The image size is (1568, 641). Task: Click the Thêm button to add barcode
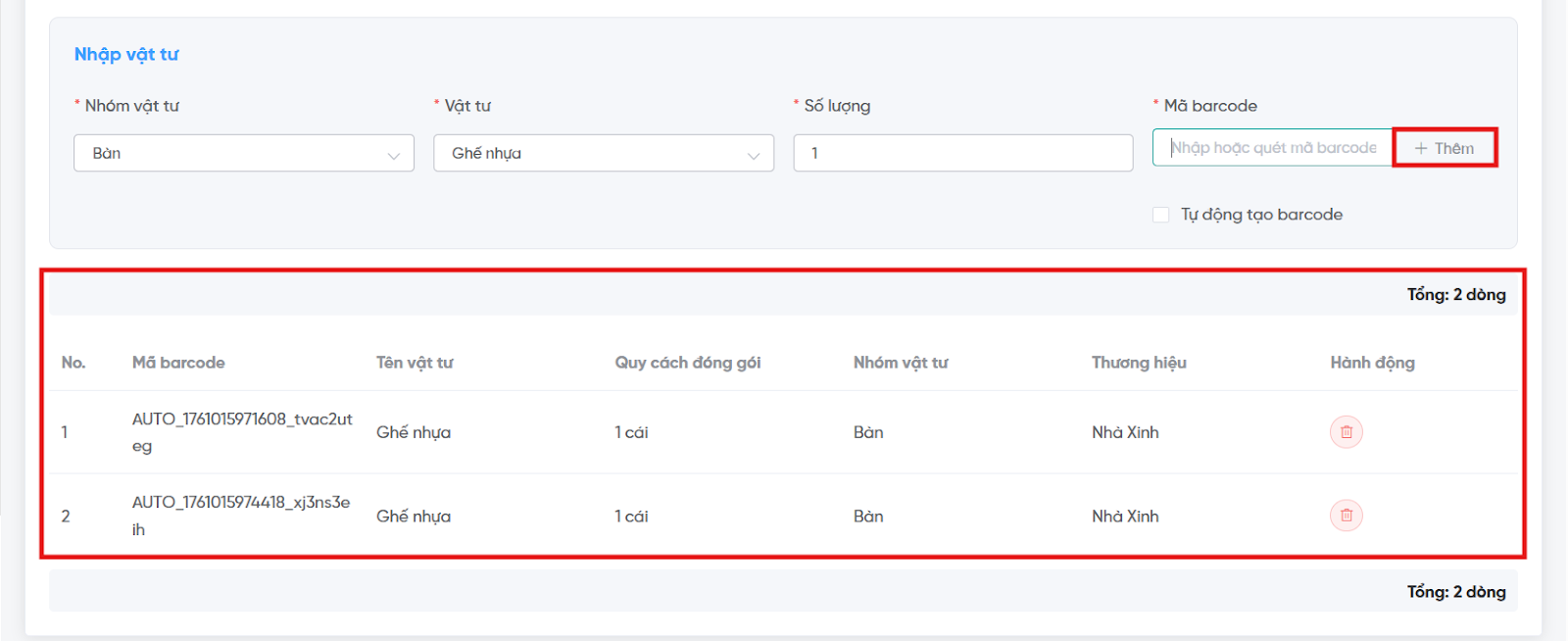[1445, 148]
